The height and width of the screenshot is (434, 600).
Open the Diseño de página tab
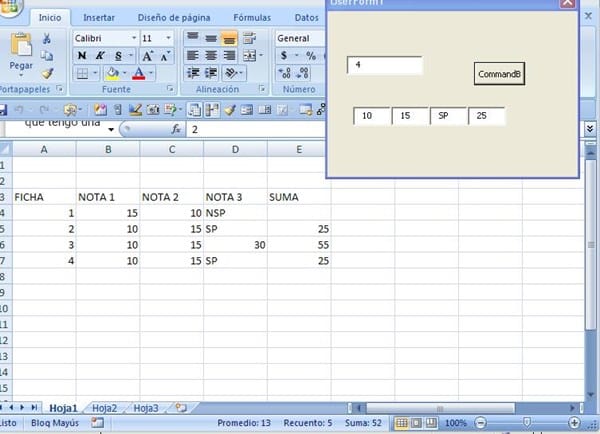(x=174, y=18)
